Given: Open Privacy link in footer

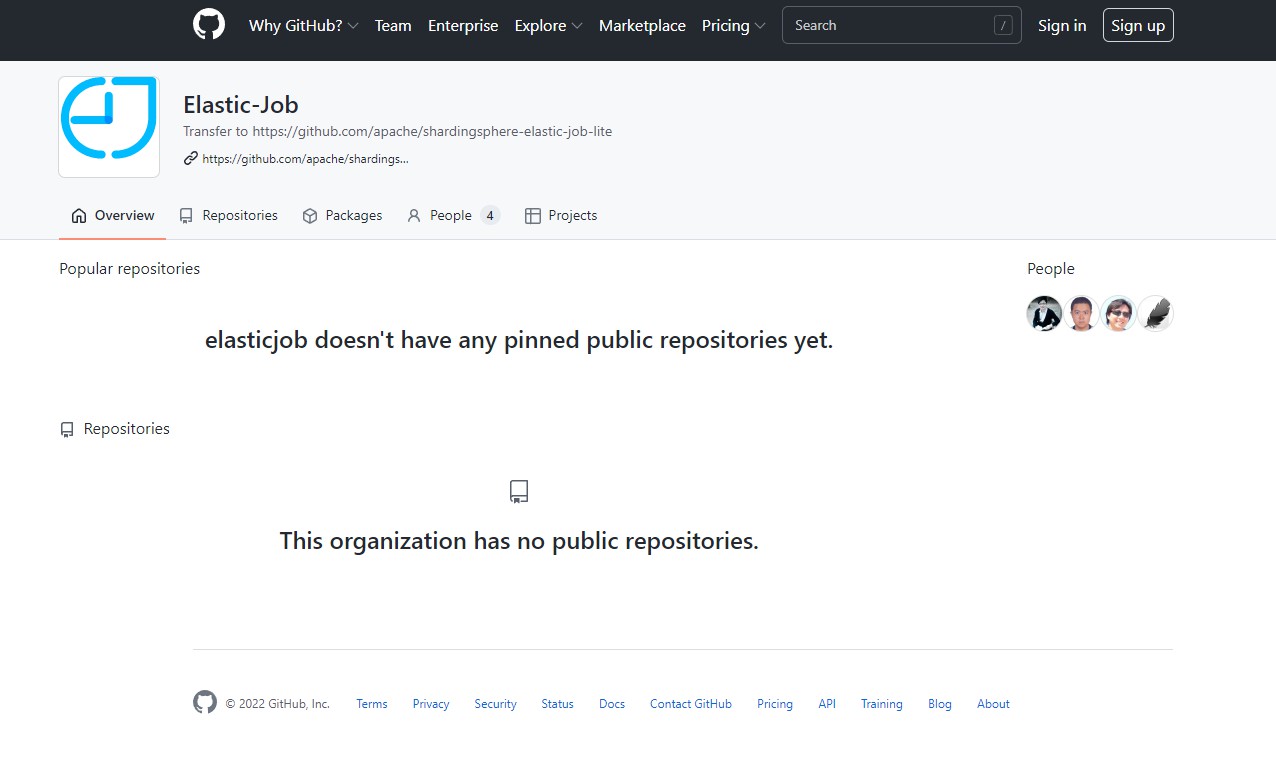Looking at the screenshot, I should 431,704.
